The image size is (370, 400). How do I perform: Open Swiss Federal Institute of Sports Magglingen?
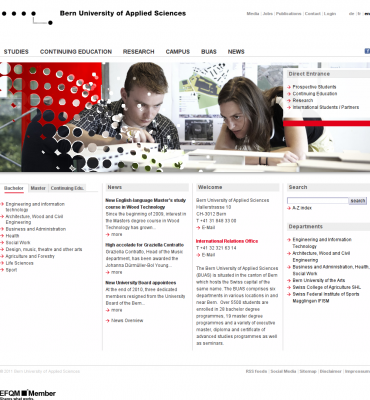(326, 297)
